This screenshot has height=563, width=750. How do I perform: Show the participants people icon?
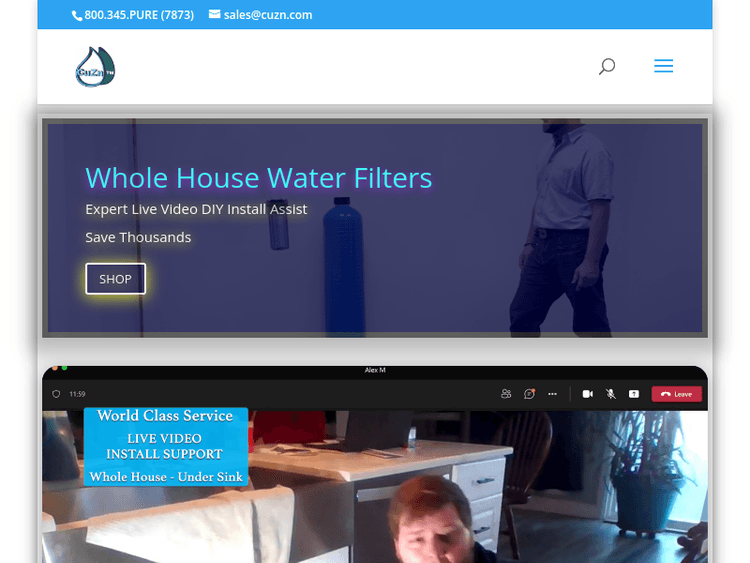pos(507,394)
